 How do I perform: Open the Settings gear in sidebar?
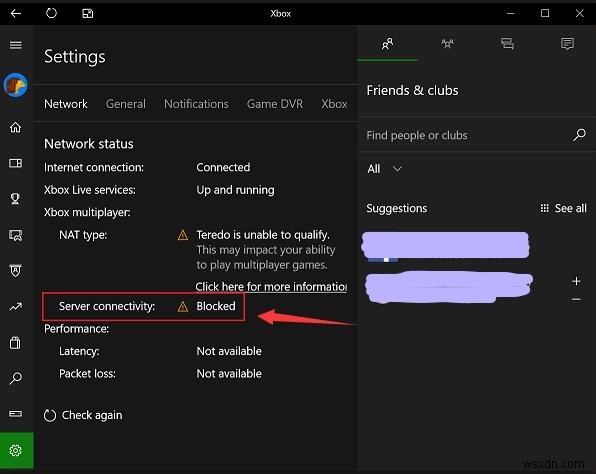coord(16,450)
